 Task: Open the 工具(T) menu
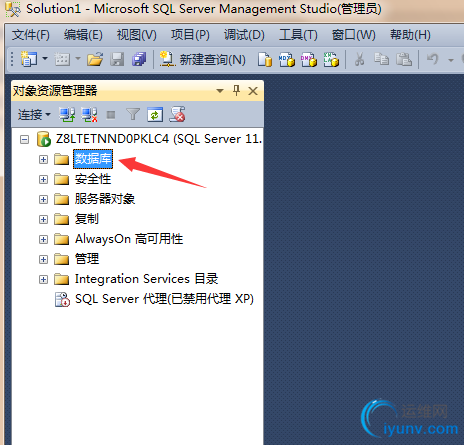(298, 35)
